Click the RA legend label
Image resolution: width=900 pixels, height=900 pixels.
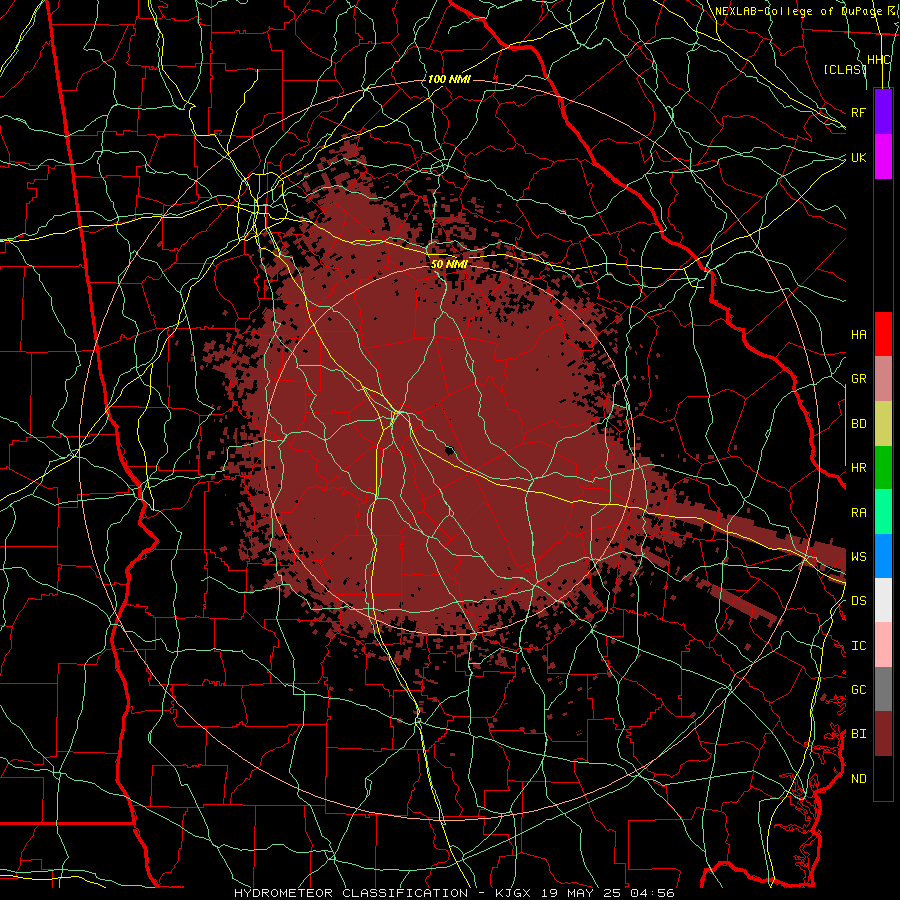tap(858, 512)
